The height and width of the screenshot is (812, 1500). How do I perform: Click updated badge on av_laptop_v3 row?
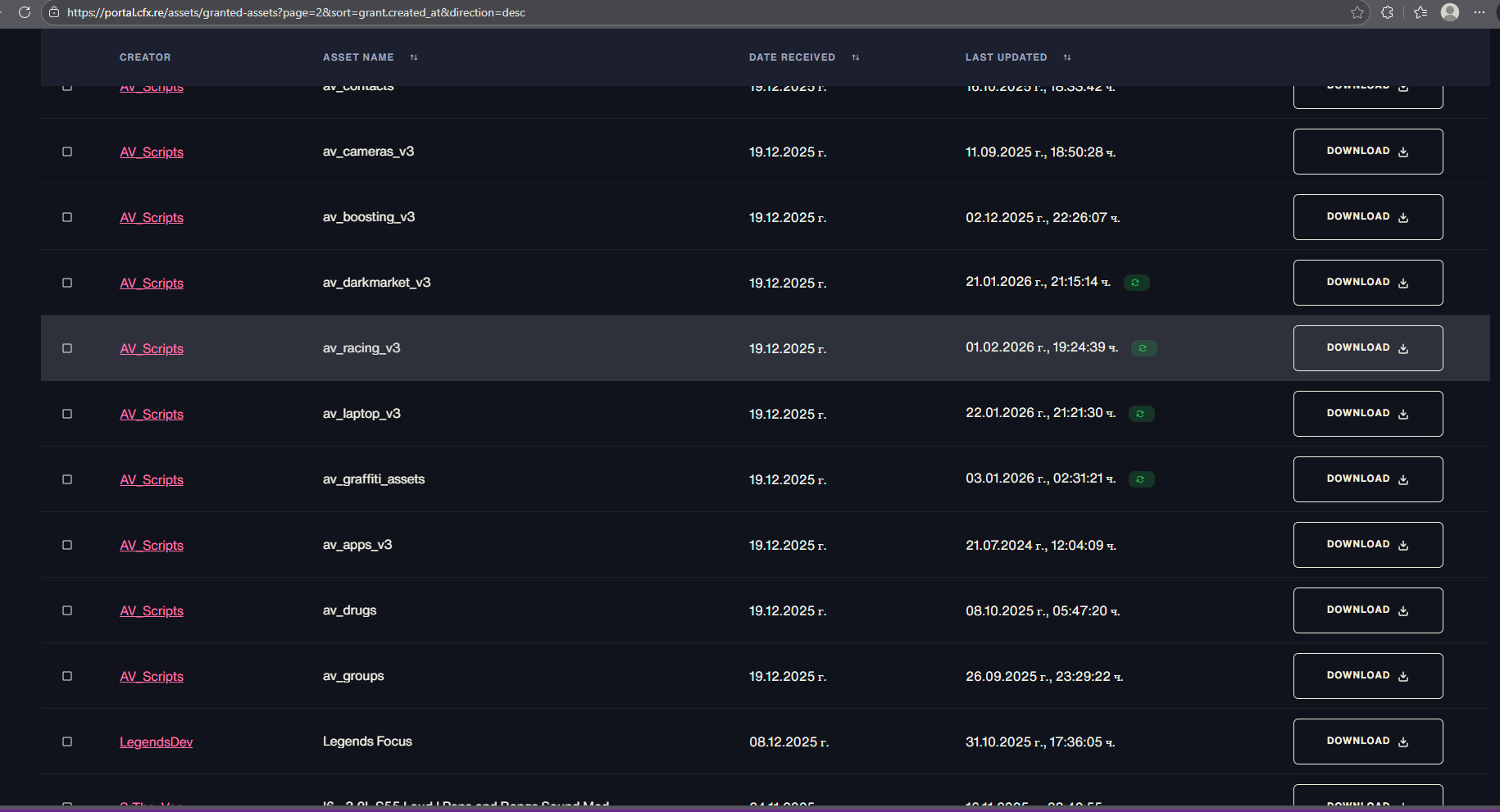(x=1141, y=414)
